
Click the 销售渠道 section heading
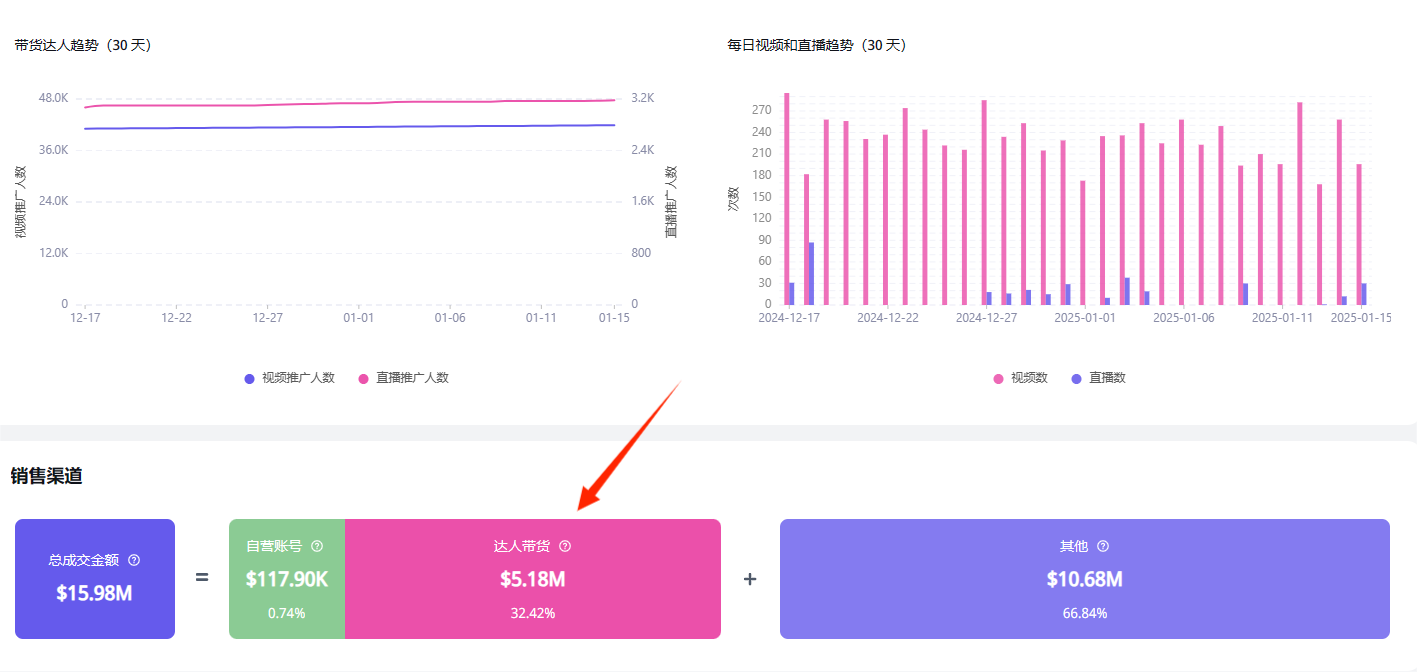coord(46,476)
